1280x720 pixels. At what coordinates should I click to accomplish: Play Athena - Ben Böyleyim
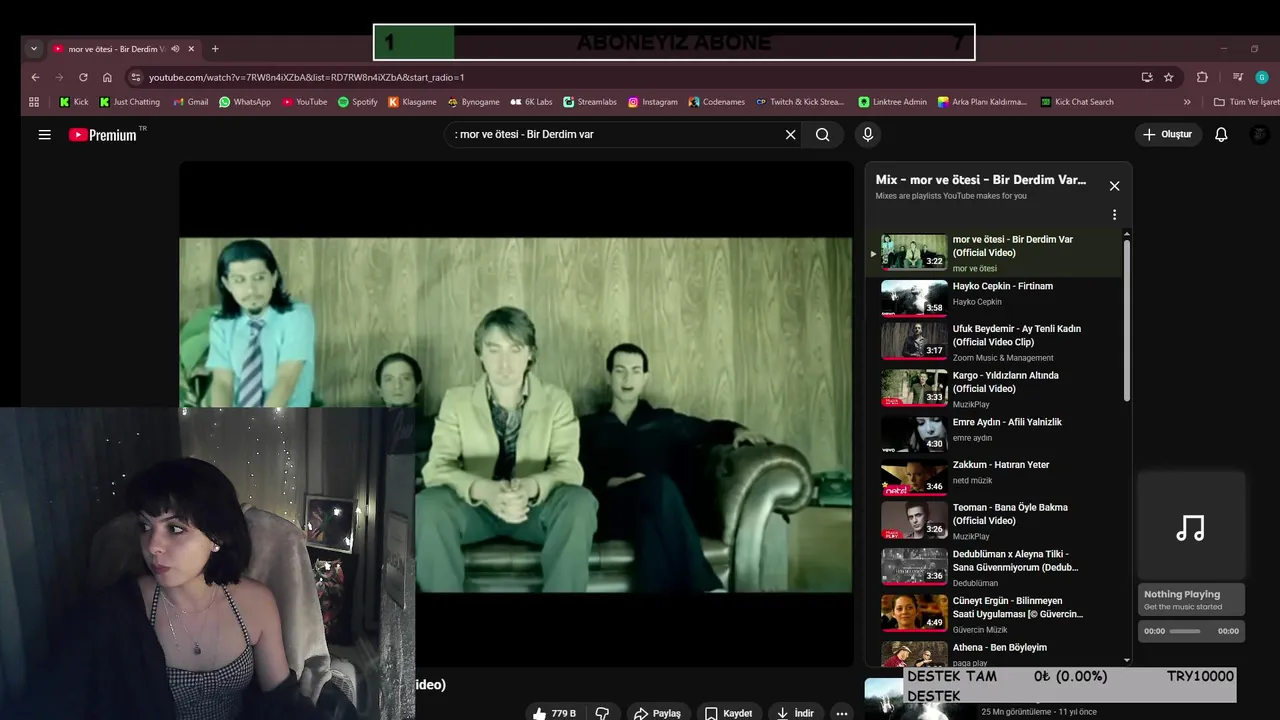996,654
